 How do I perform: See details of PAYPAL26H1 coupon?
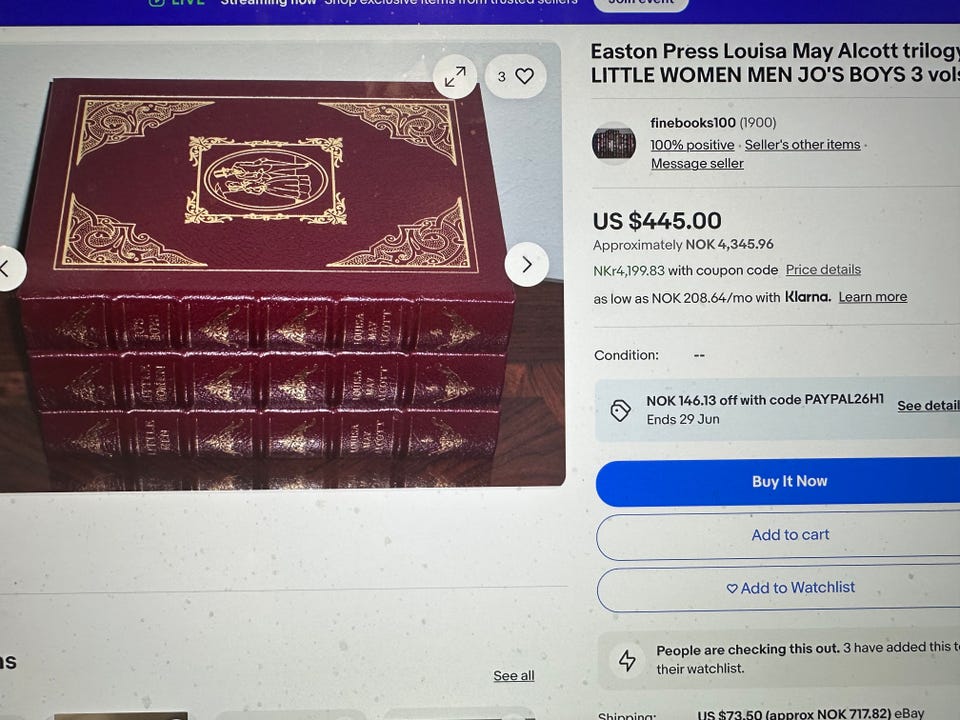pyautogui.click(x=928, y=405)
